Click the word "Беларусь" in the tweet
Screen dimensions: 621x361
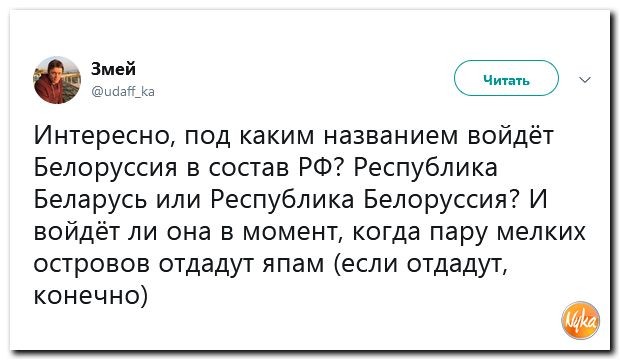pyautogui.click(x=91, y=199)
